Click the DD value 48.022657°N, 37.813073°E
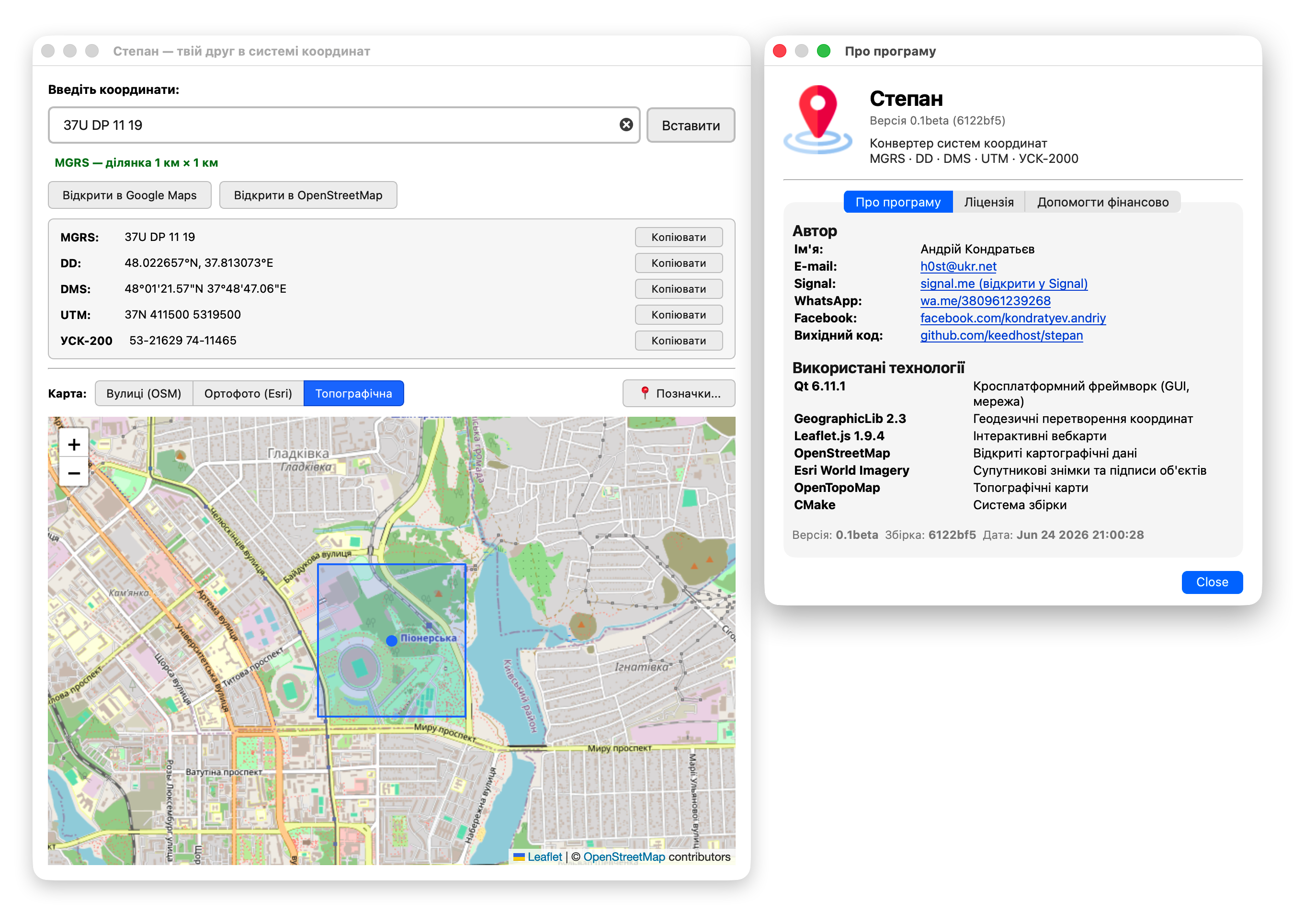 [x=199, y=262]
